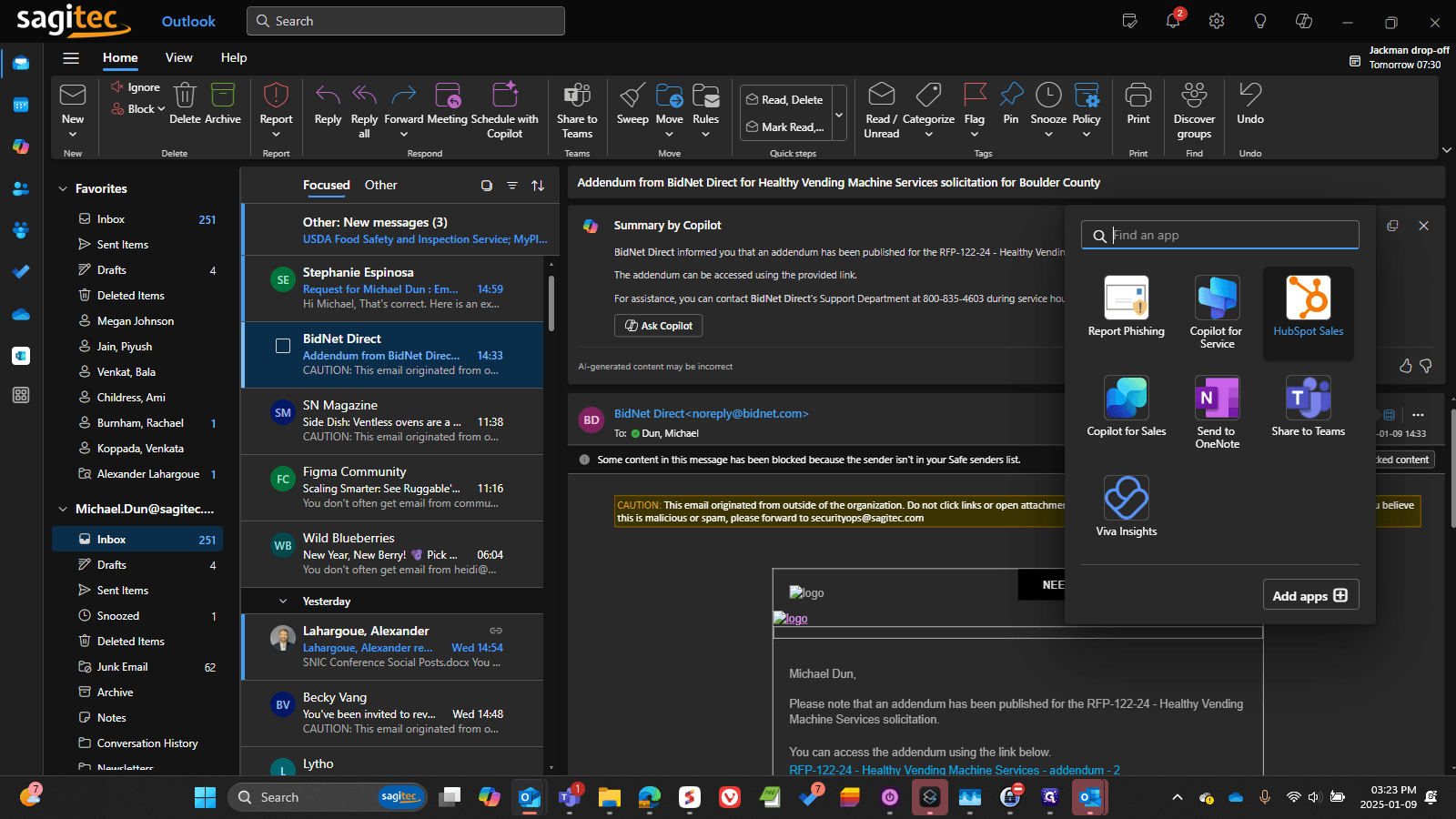Click Ask Copilot button
The width and height of the screenshot is (1456, 819).
pos(658,326)
